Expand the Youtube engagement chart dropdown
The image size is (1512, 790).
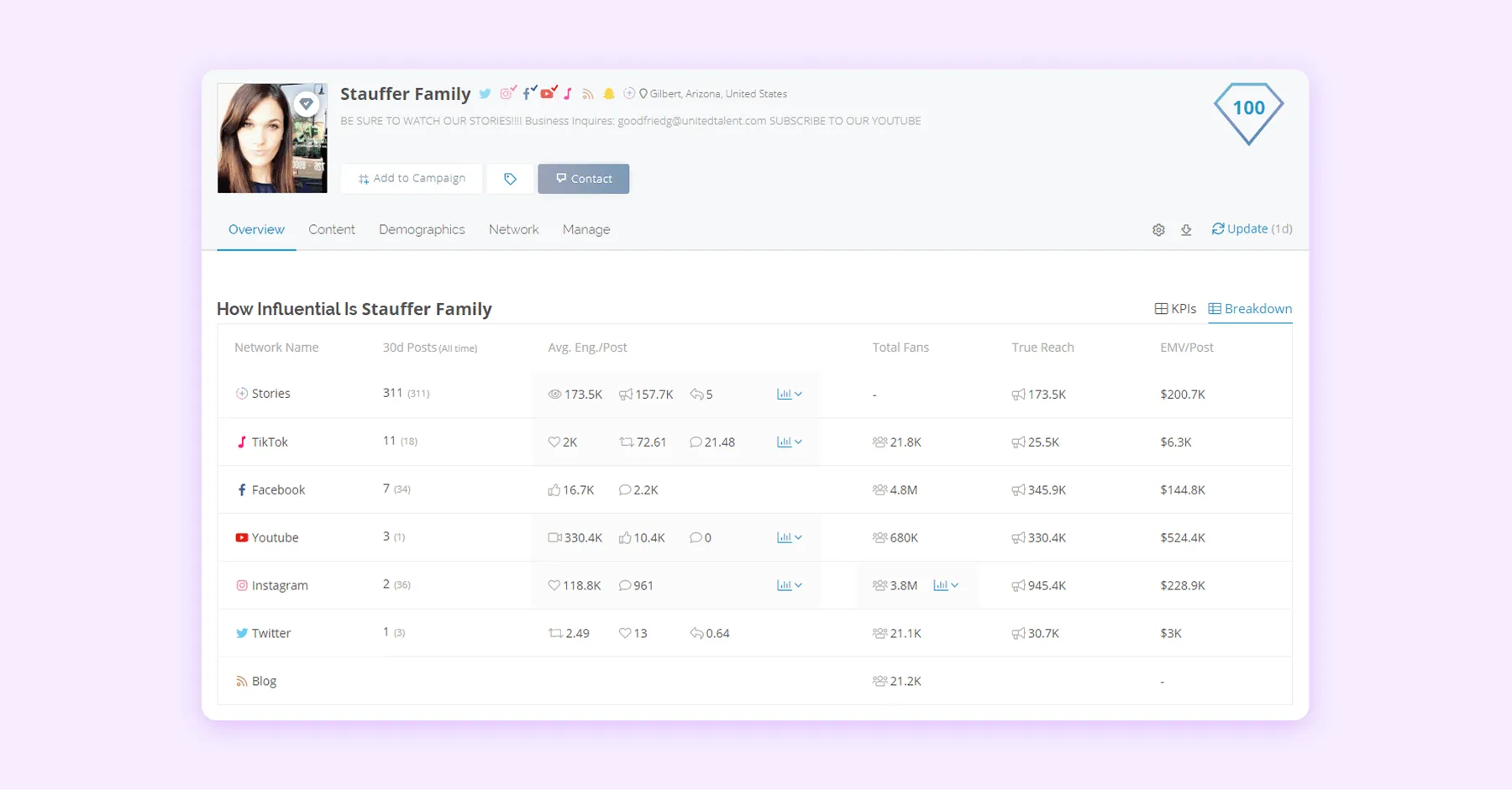[x=790, y=537]
